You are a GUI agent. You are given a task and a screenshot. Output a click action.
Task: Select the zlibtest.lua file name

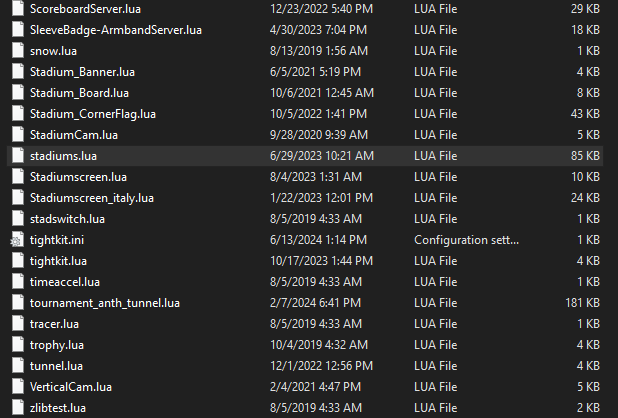pyautogui.click(x=58, y=408)
